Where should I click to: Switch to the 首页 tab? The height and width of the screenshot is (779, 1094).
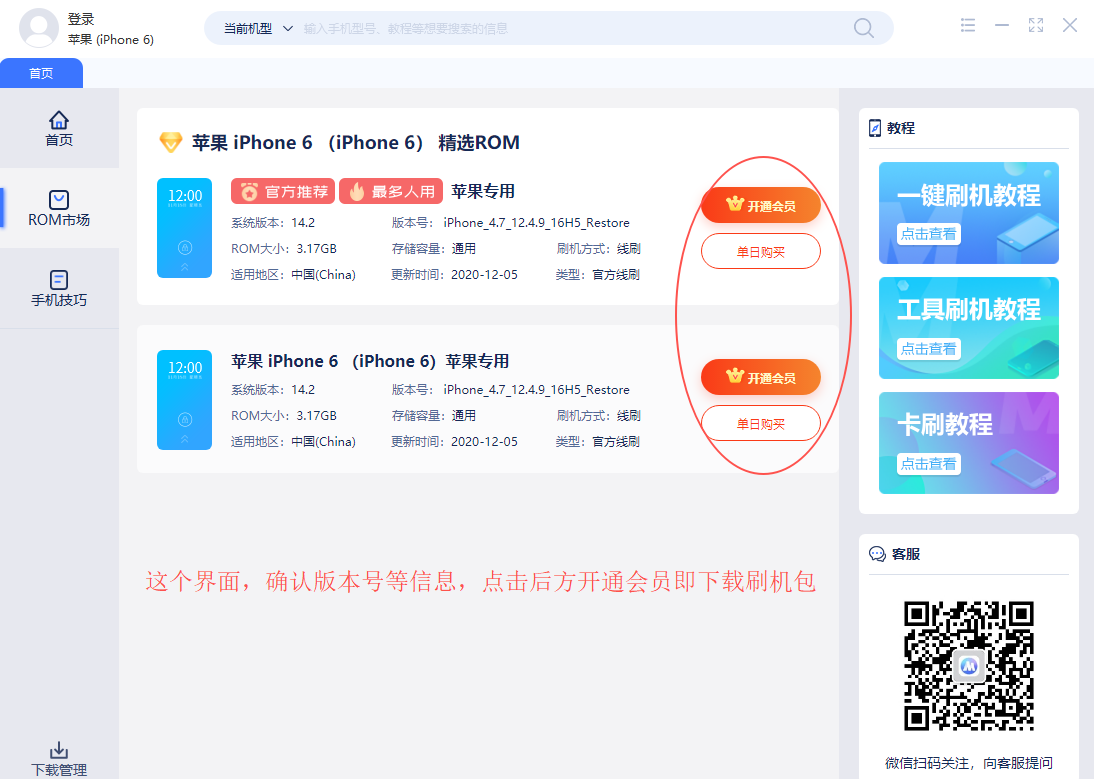(x=41, y=73)
